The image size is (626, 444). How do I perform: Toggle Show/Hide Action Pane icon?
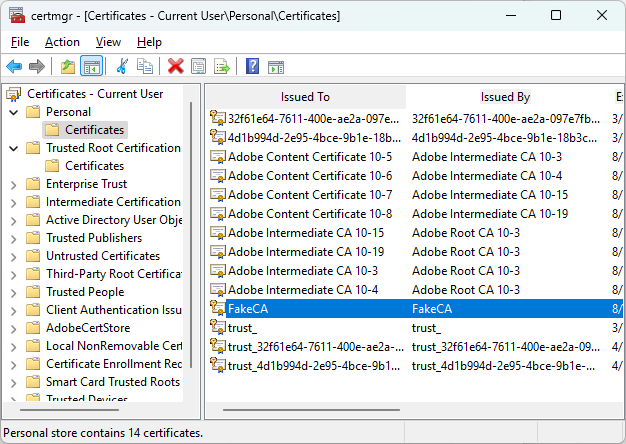pos(276,67)
